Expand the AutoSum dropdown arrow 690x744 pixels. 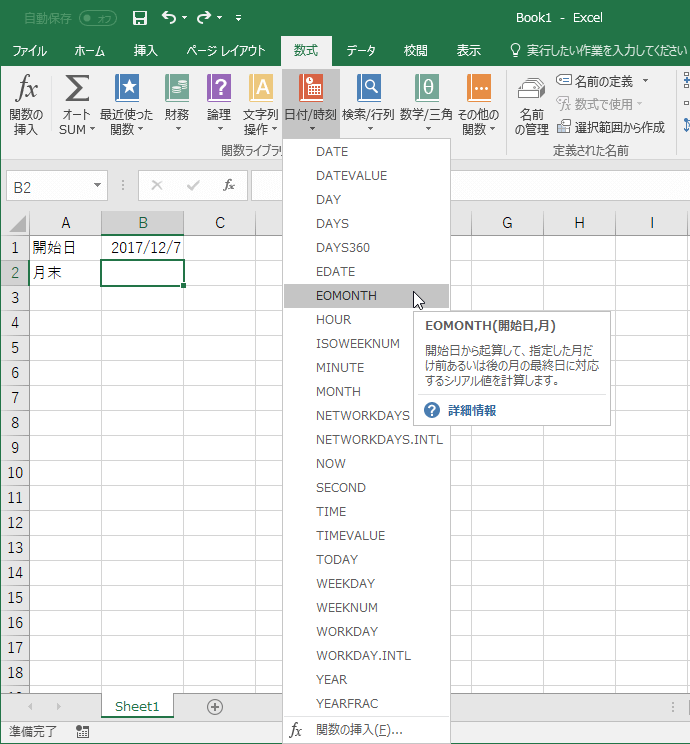[93, 129]
